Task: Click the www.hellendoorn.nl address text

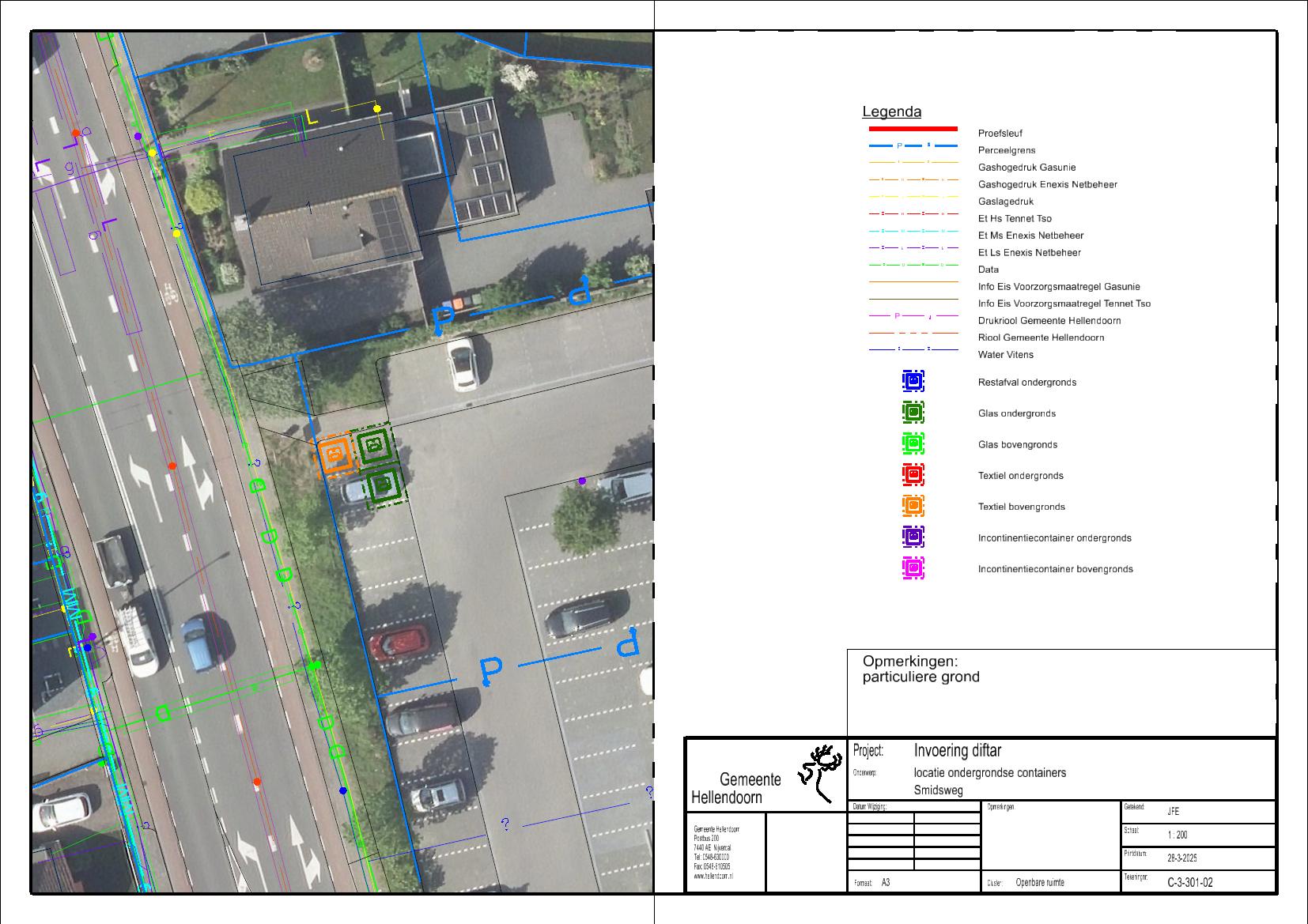Action: (713, 877)
